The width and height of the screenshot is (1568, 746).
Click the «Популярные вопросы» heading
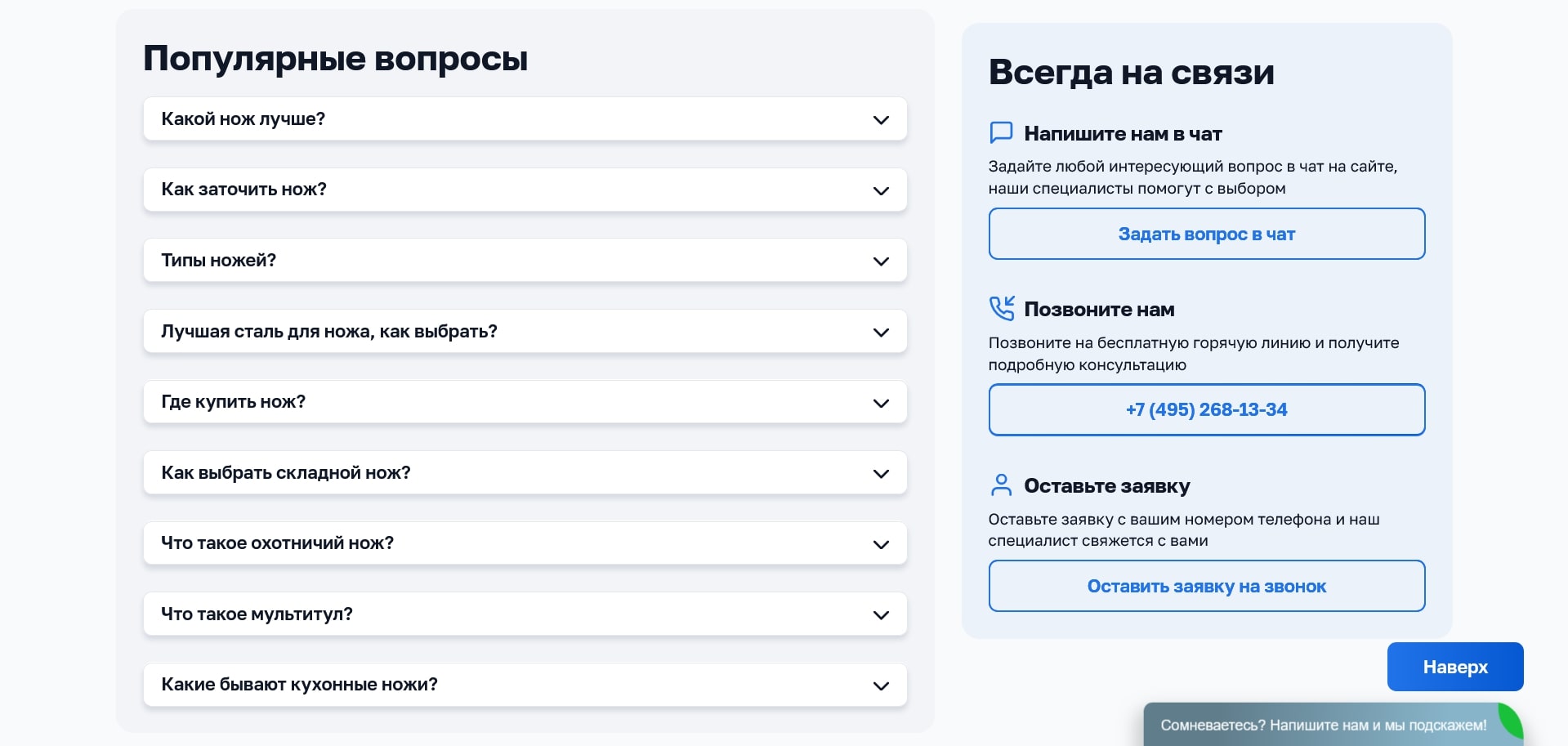click(x=335, y=57)
